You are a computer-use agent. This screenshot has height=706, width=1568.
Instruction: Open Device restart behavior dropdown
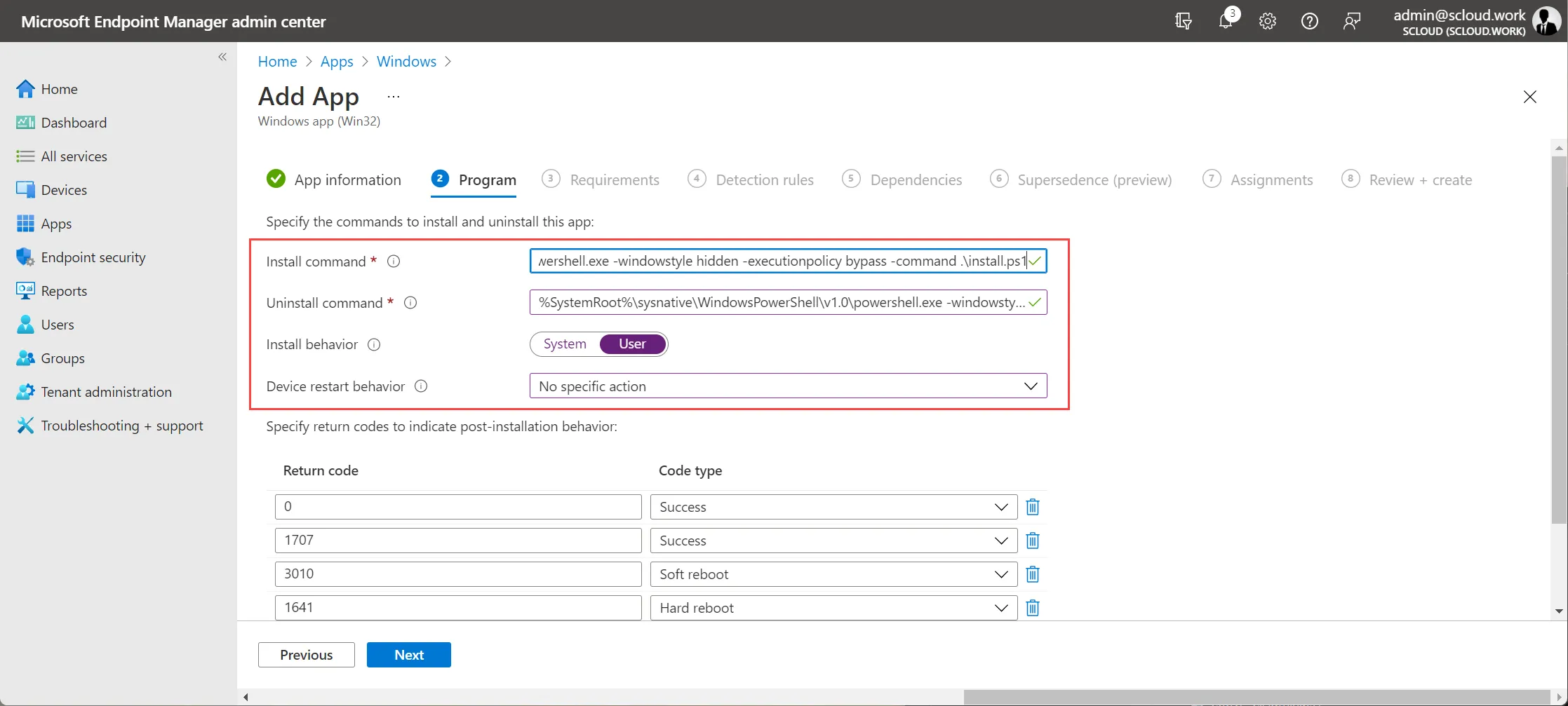788,386
